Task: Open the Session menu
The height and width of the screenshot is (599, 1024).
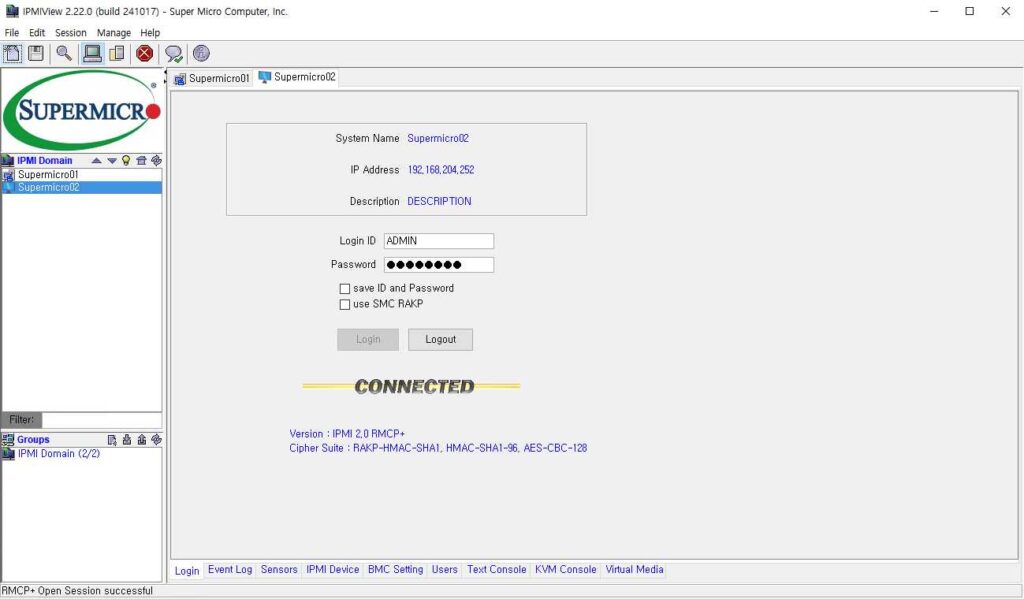Action: coord(71,33)
